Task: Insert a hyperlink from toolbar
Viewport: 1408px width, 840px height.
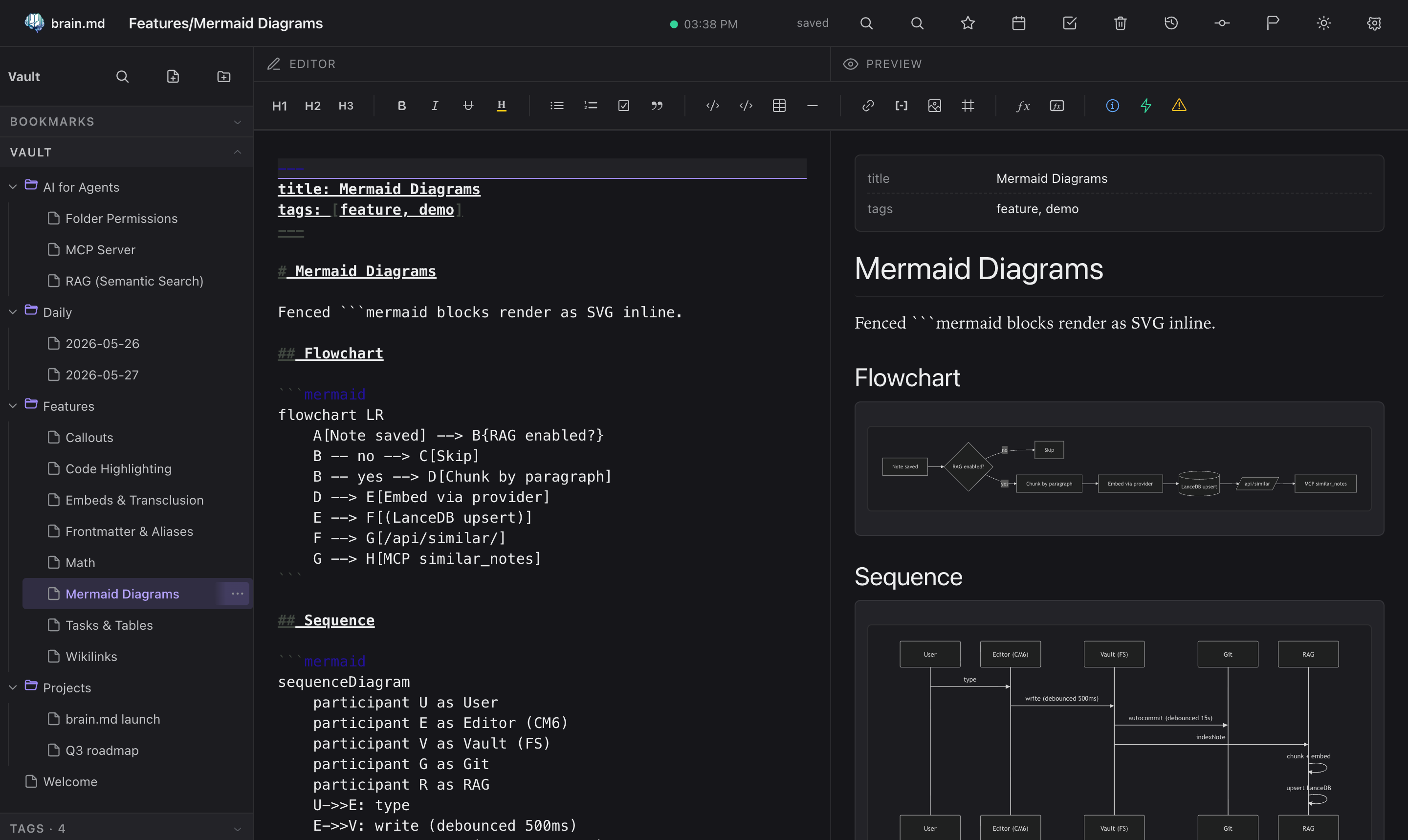Action: click(x=868, y=106)
